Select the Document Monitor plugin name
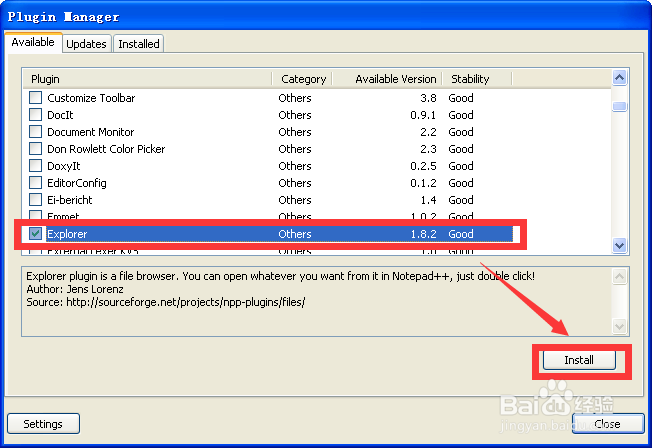This screenshot has height=448, width=652. [91, 132]
